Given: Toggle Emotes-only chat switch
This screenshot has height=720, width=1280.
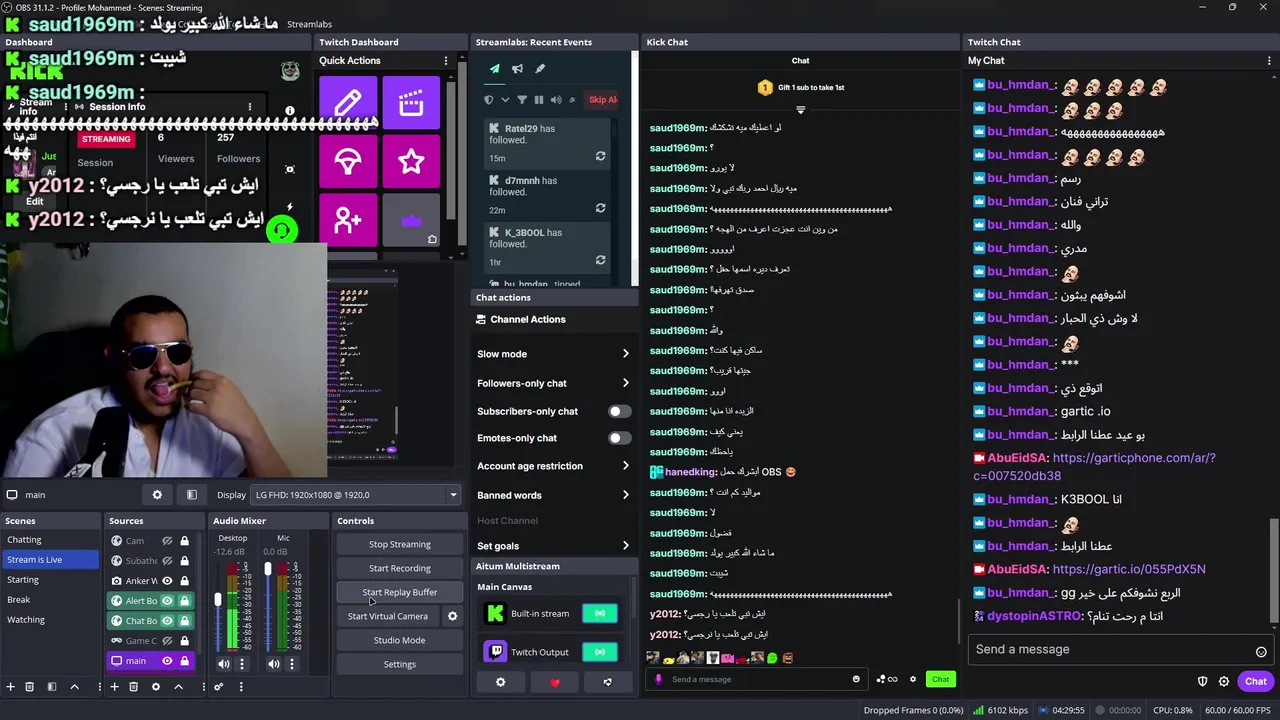Looking at the screenshot, I should (x=619, y=438).
